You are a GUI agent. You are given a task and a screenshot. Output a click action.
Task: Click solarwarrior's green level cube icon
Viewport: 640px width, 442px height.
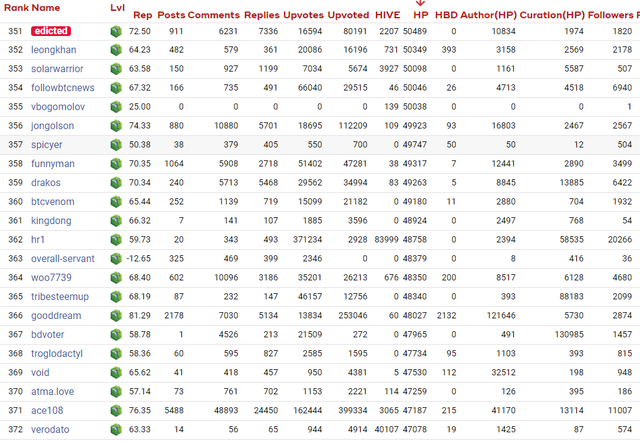tap(116, 69)
